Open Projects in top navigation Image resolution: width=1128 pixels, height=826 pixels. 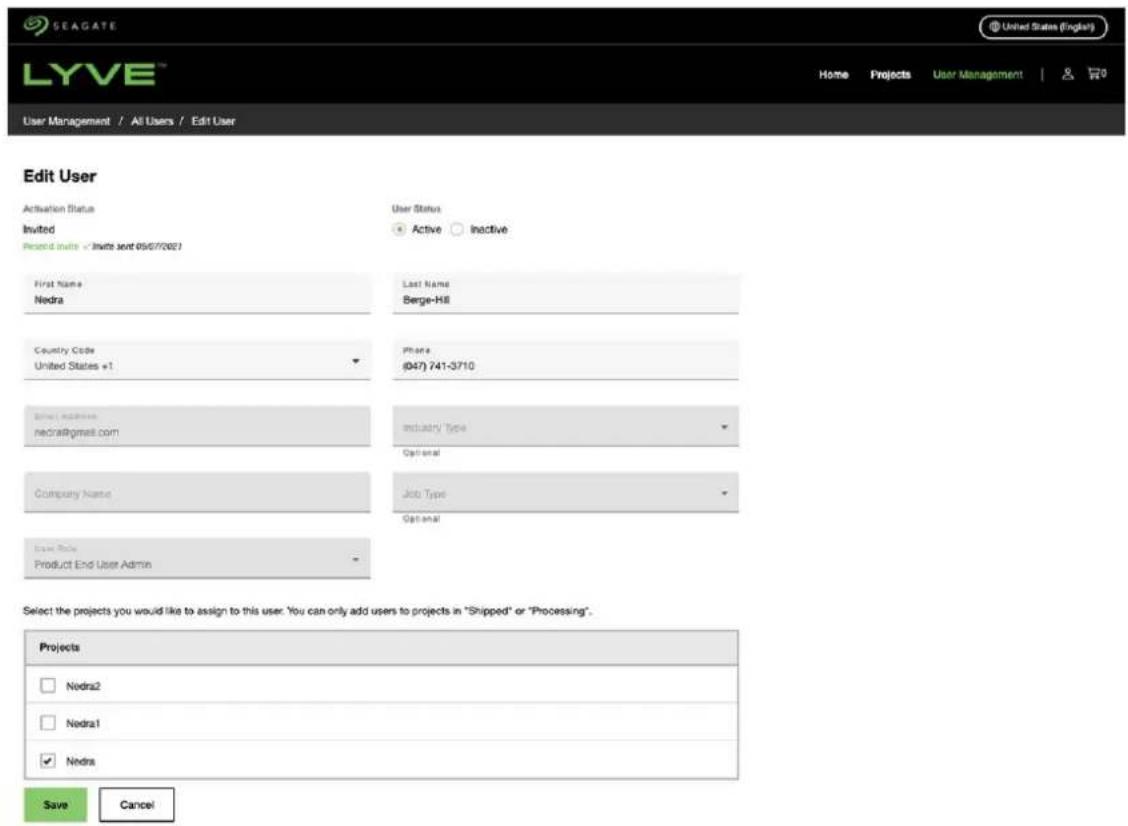tap(890, 74)
